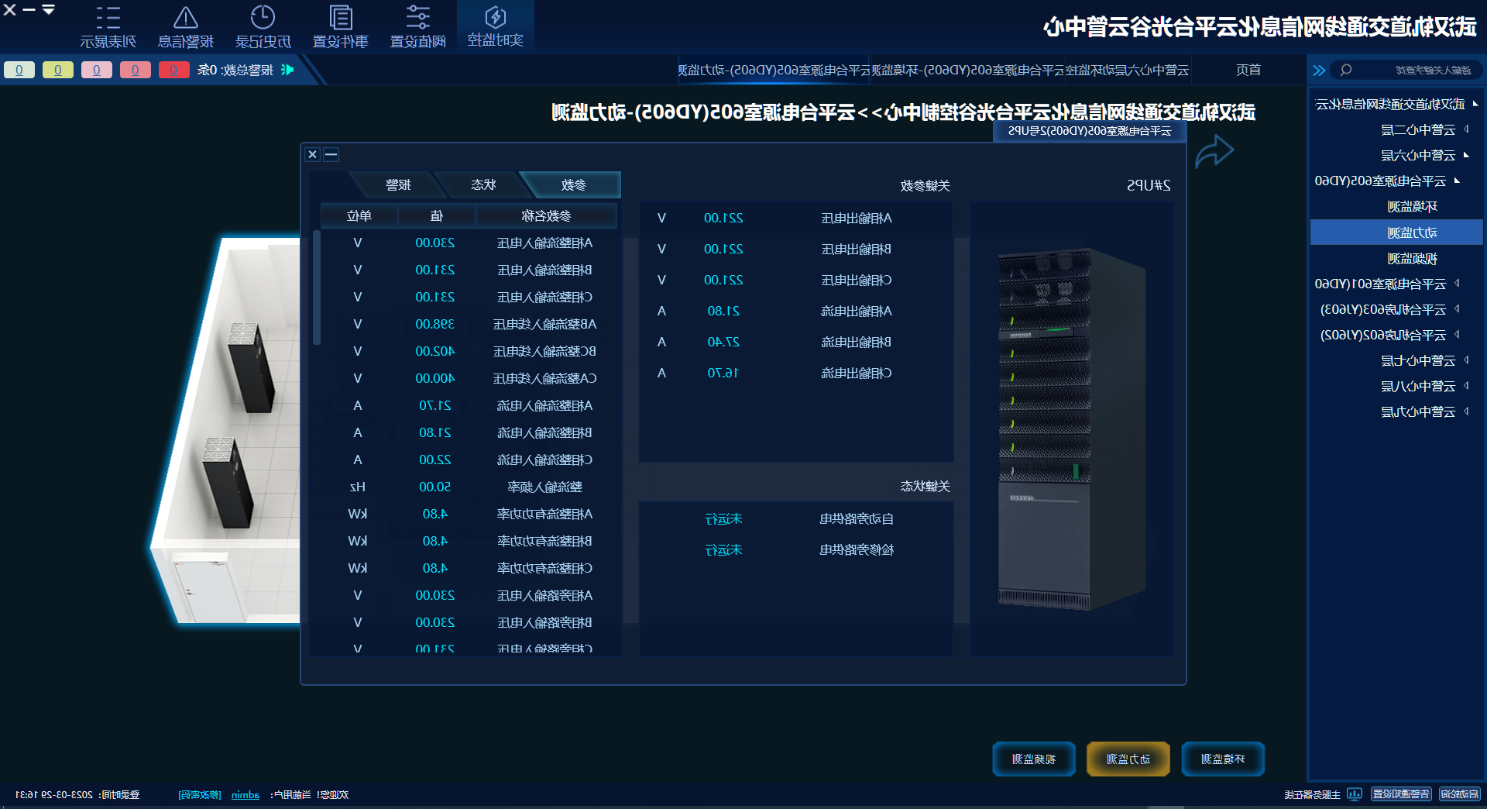1487x809 pixels.
Task: Switch to the 报警 tab in the UPS panel
Action: [x=397, y=184]
